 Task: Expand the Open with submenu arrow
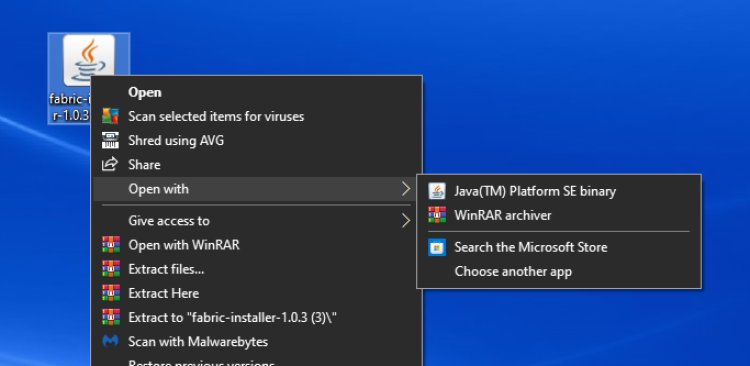coord(406,189)
